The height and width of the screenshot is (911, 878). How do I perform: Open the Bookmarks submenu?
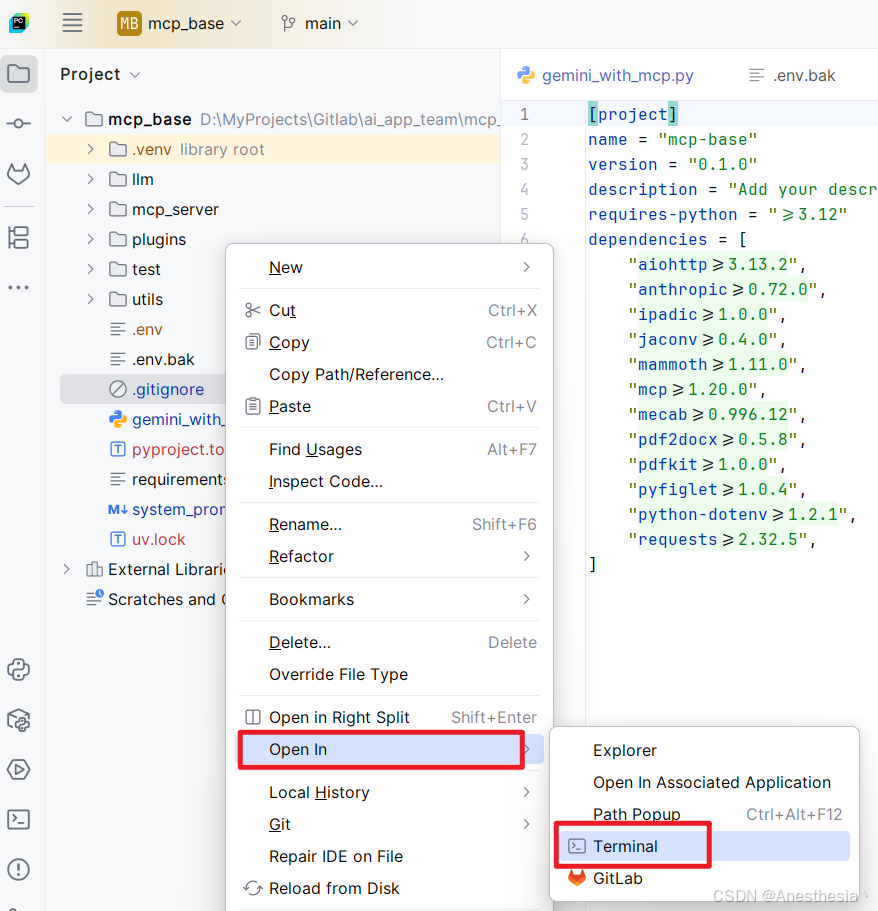point(389,599)
